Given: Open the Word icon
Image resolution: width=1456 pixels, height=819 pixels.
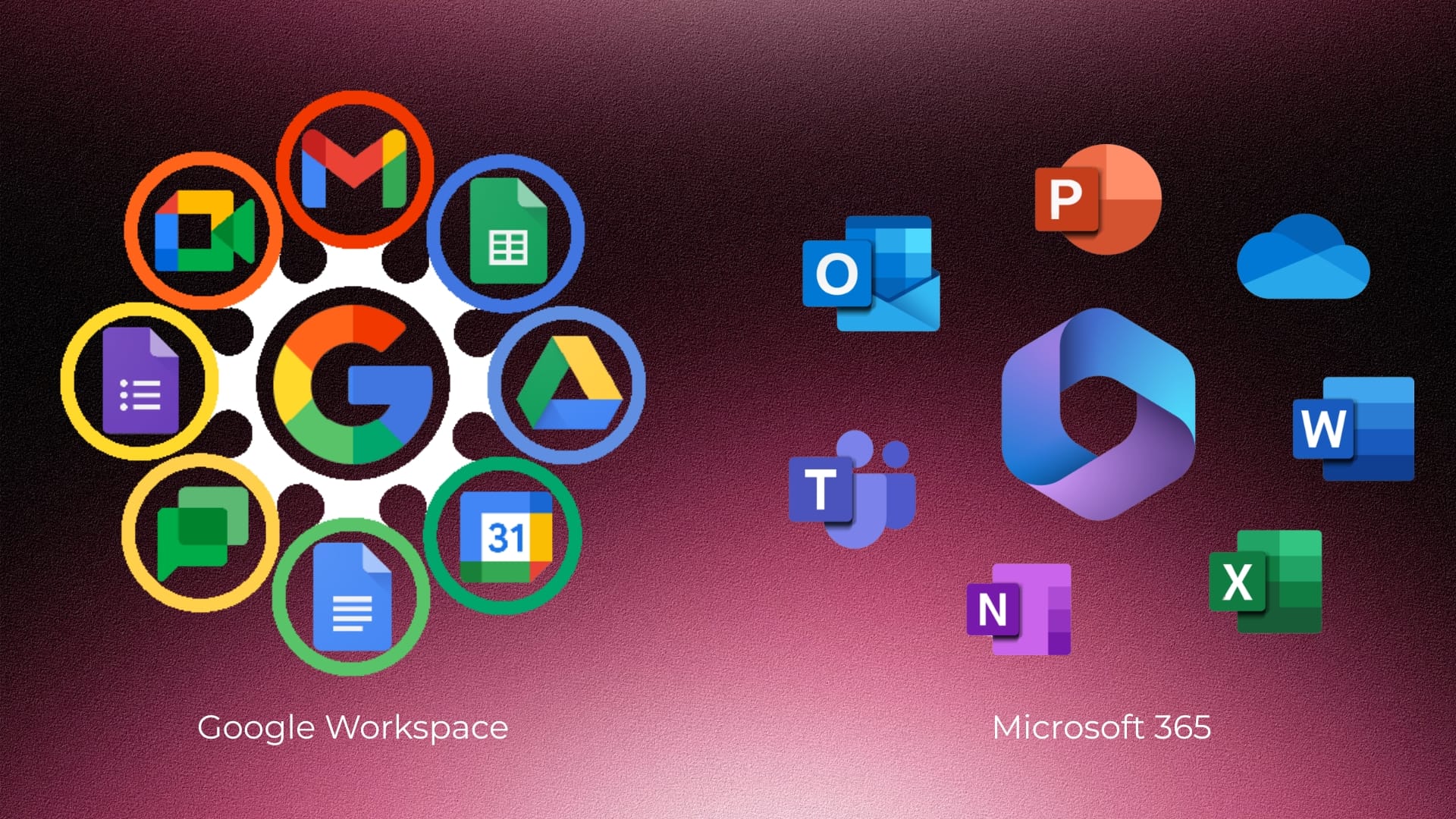Looking at the screenshot, I should coord(1354,428).
